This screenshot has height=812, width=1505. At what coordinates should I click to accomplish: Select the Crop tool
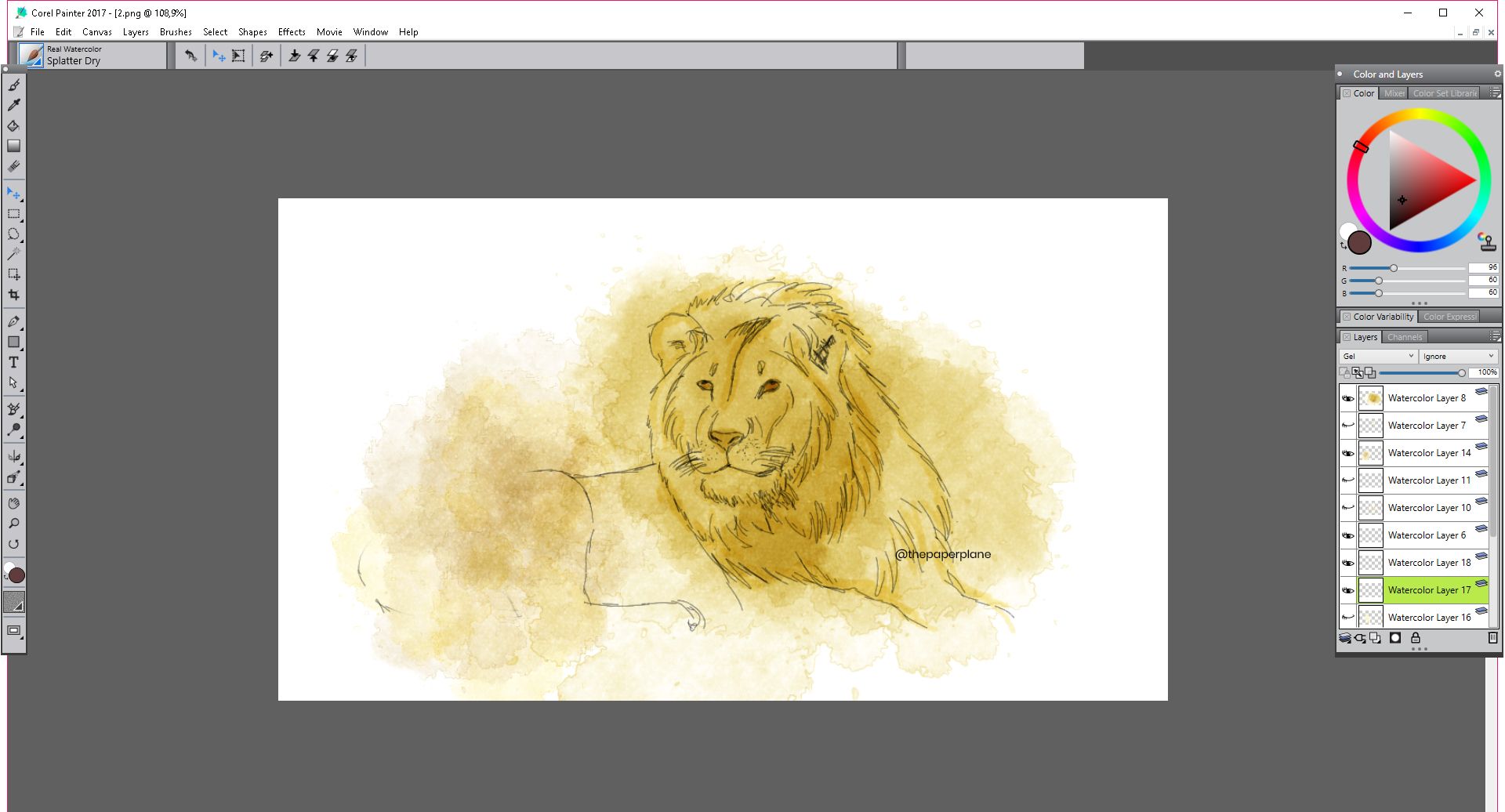13,295
